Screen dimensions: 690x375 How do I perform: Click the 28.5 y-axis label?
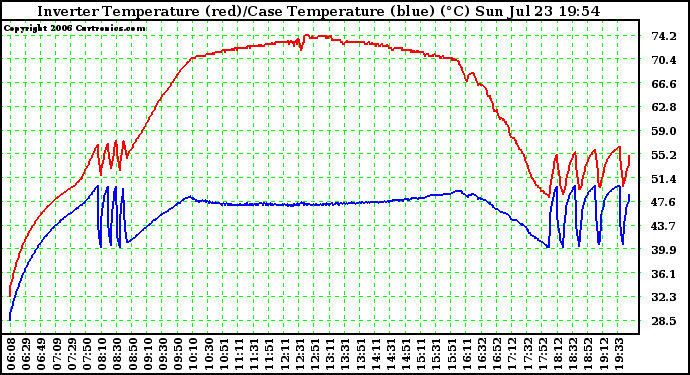coord(664,321)
